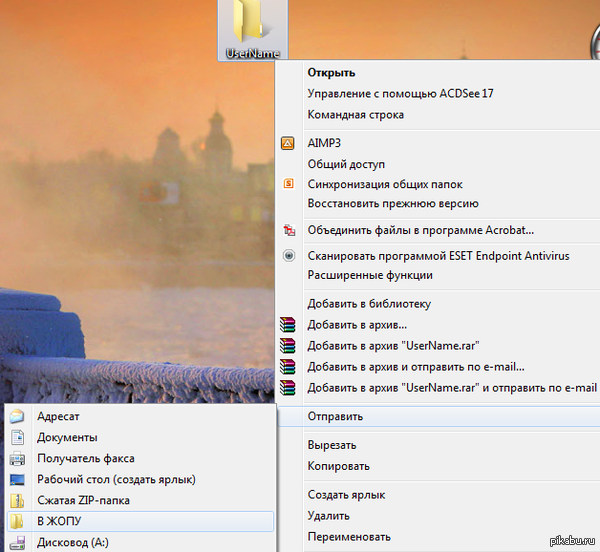Open the 'Расширенные функции' submenu
Screen dimensions: 600x552
tap(370, 275)
